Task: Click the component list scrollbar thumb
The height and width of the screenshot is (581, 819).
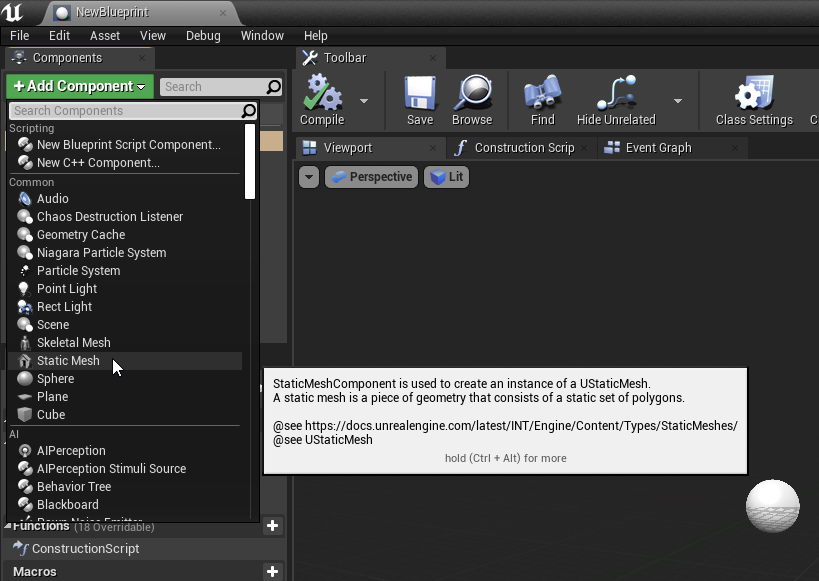Action: pyautogui.click(x=250, y=161)
